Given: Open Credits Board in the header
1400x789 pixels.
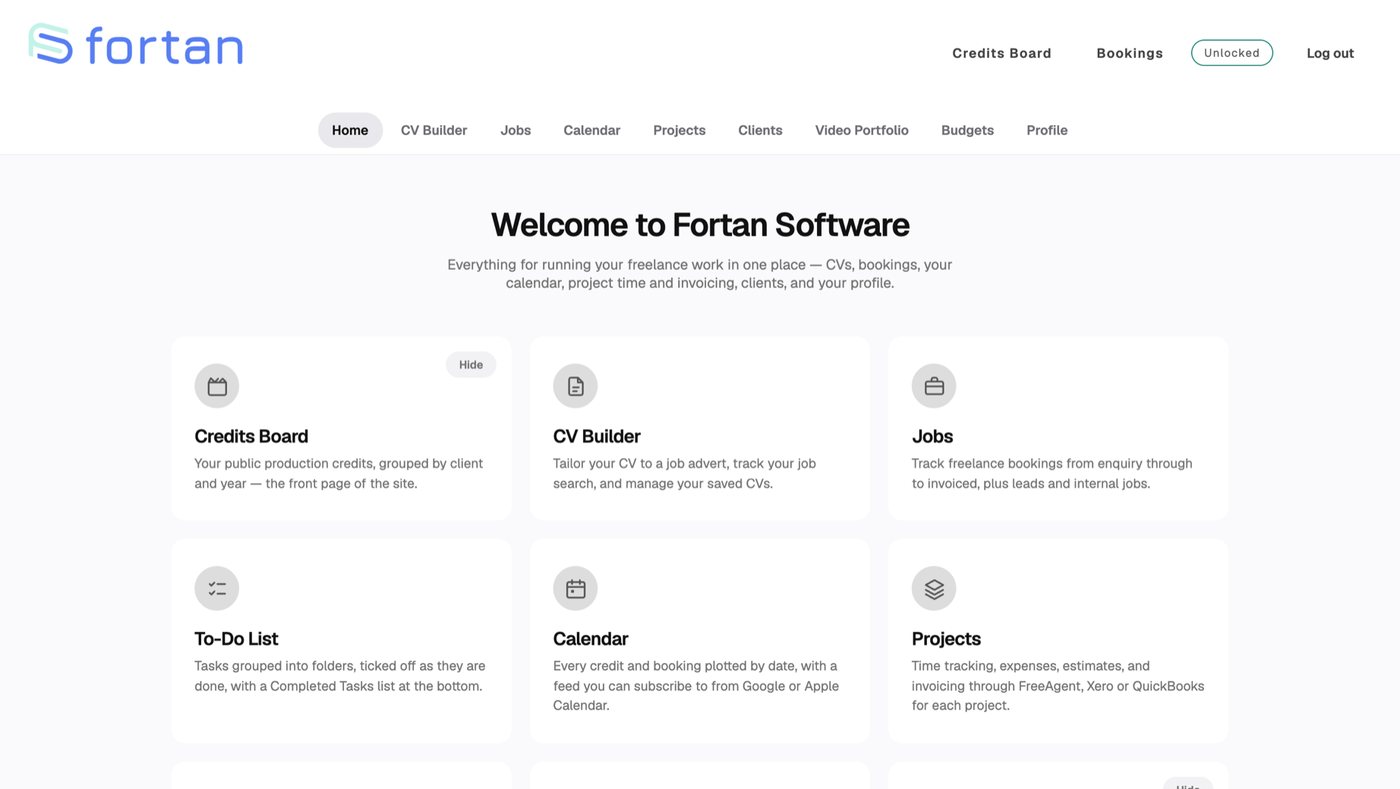Looking at the screenshot, I should pyautogui.click(x=1002, y=53).
